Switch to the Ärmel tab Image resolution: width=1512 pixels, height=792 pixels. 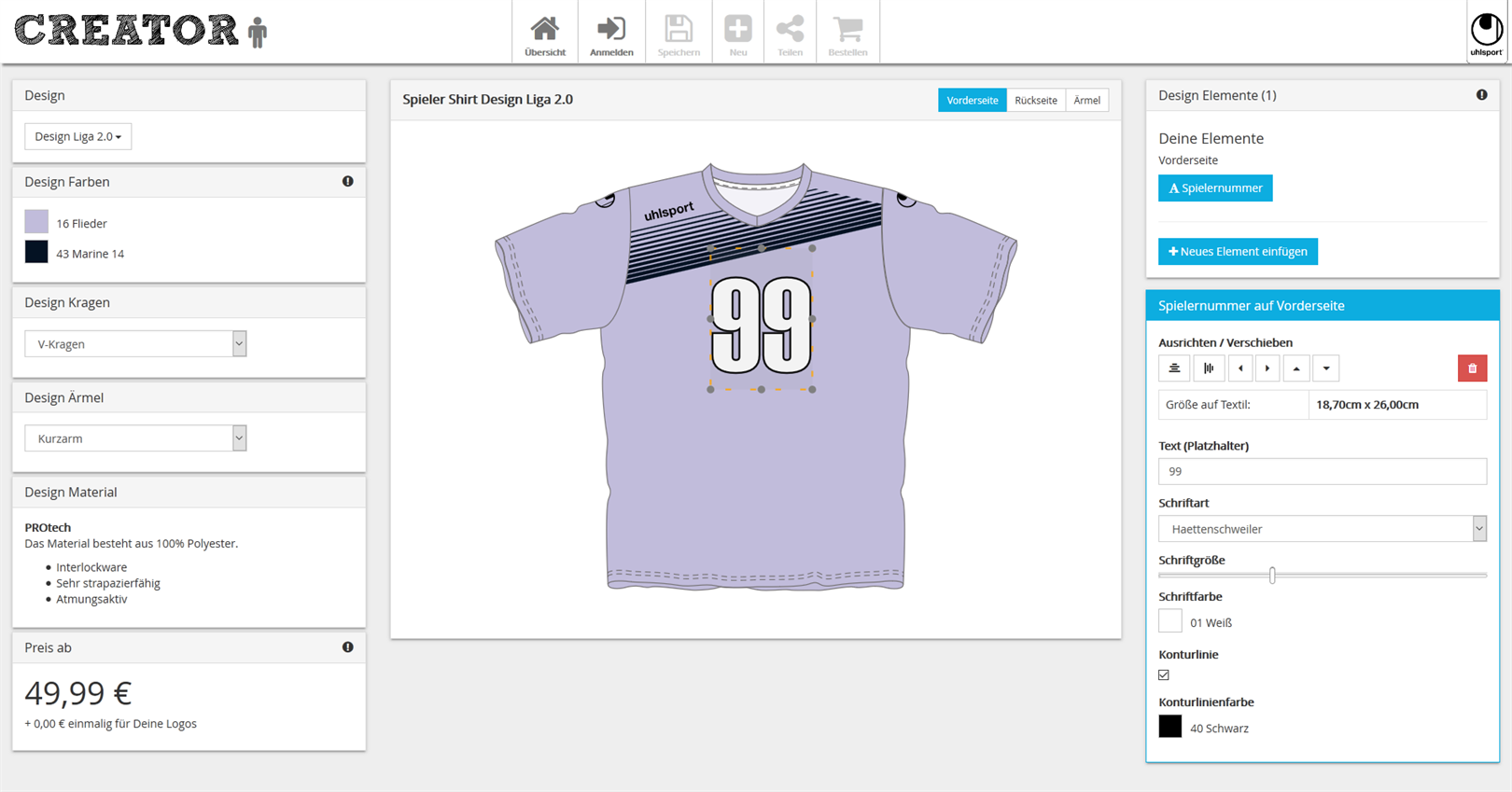(1086, 101)
